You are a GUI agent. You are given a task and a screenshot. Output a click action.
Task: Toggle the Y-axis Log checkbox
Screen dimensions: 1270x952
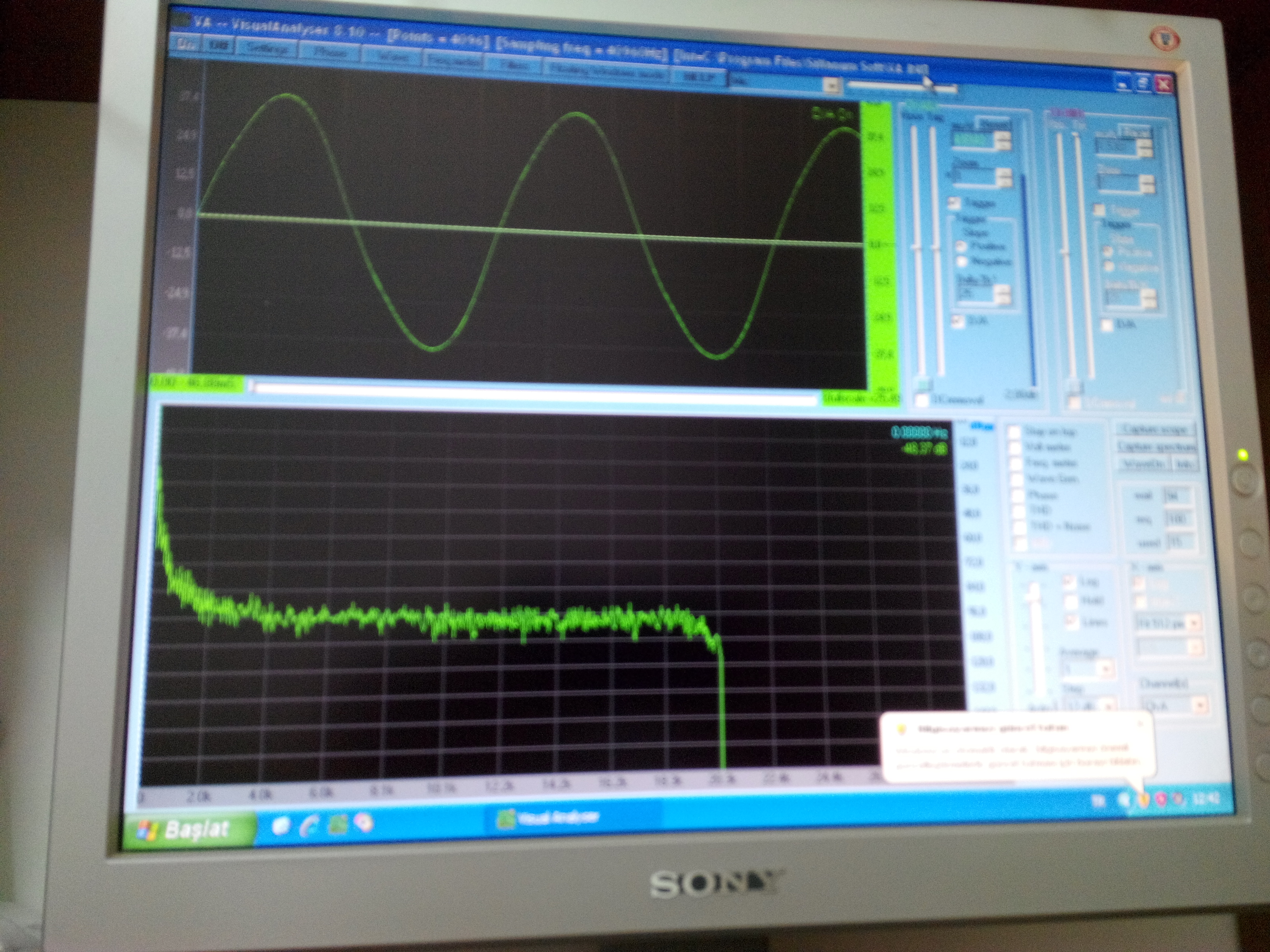coord(1070,582)
